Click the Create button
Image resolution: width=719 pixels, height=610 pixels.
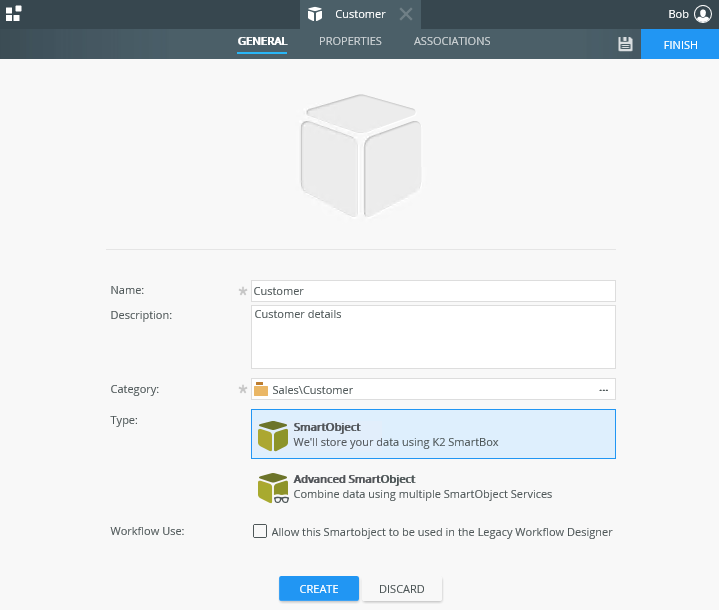click(319, 589)
